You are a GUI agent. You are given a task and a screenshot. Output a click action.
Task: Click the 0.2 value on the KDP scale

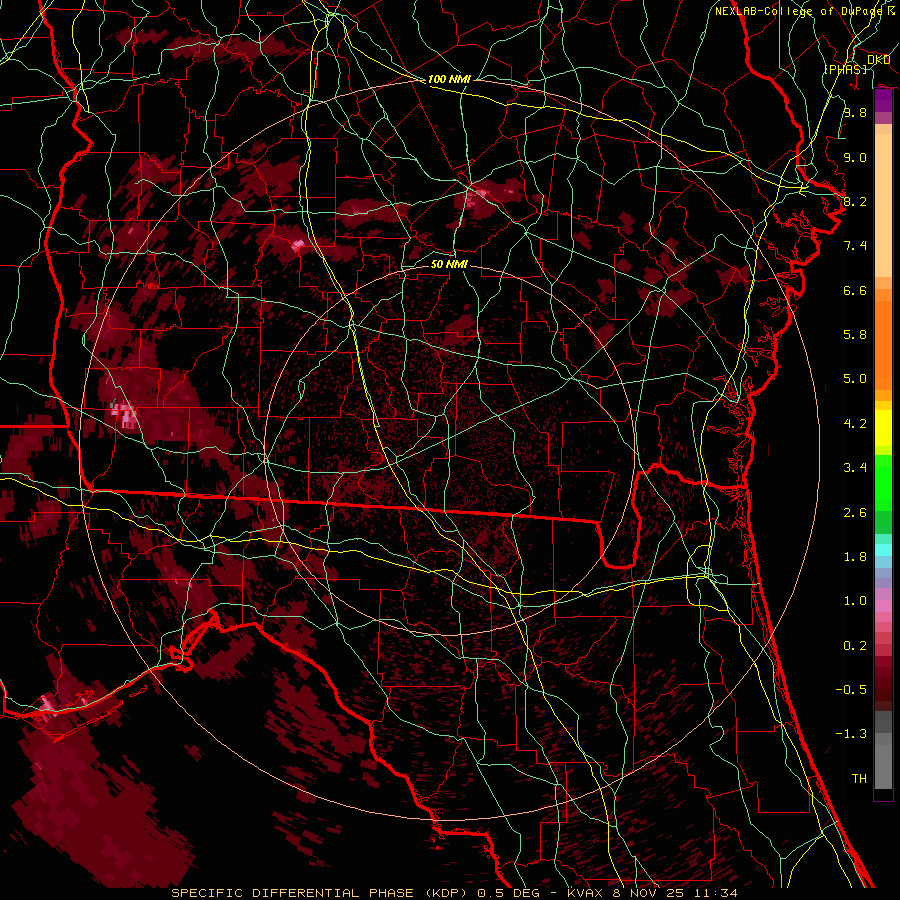pyautogui.click(x=855, y=646)
